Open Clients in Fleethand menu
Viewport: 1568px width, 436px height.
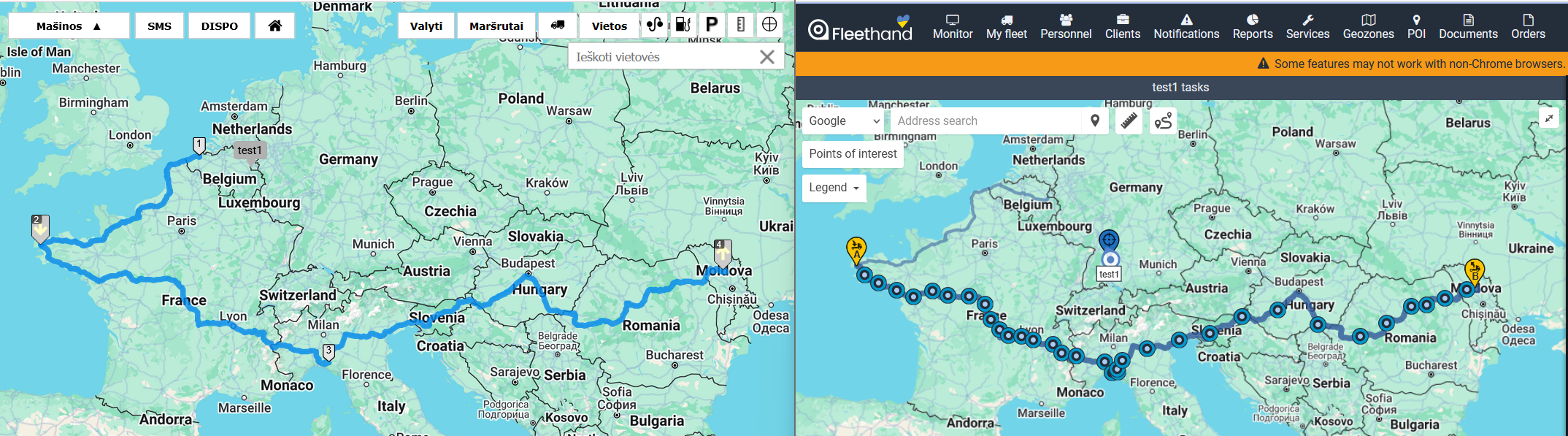[1122, 27]
